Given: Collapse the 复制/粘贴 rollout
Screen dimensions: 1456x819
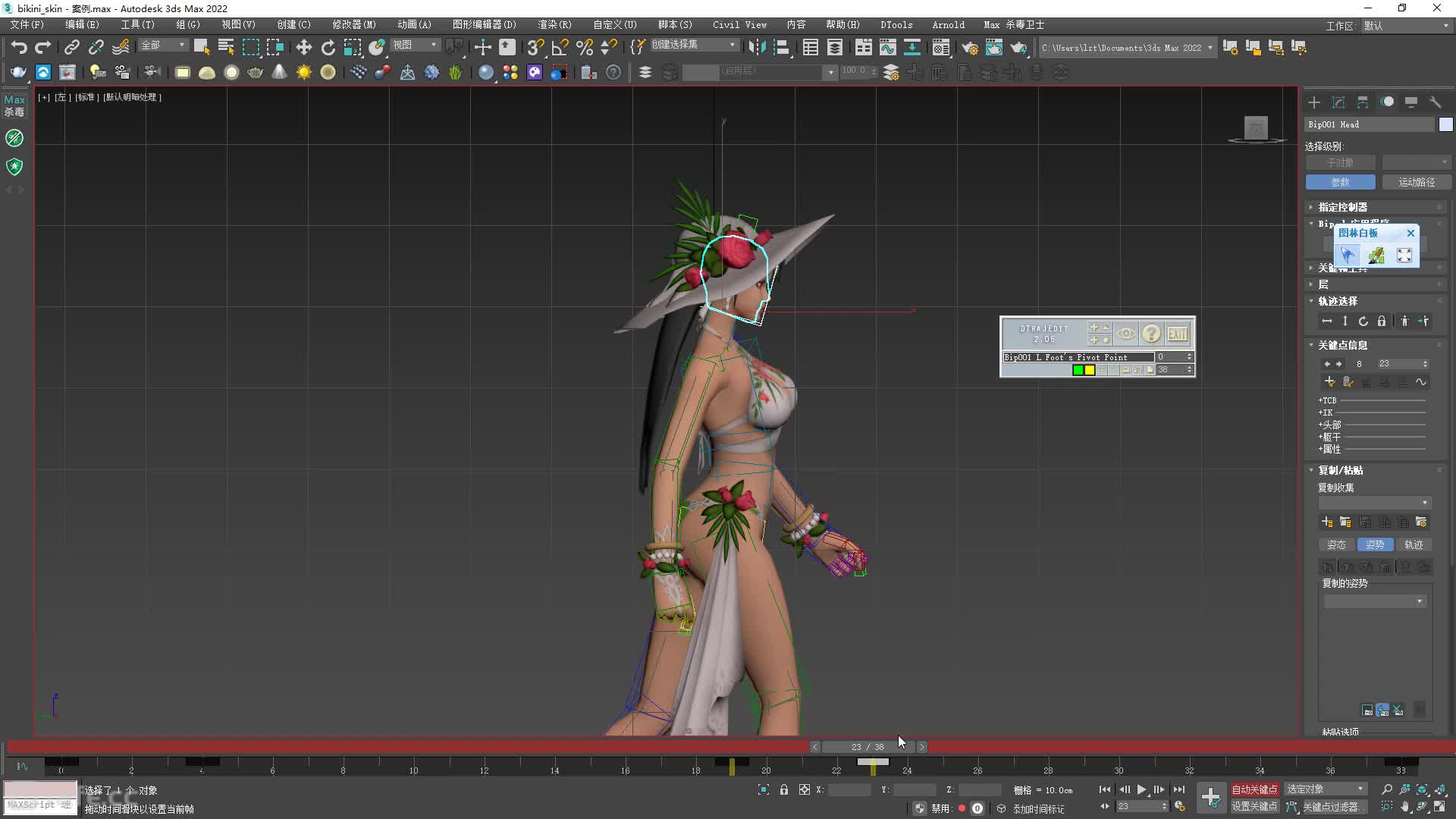Looking at the screenshot, I should [1376, 470].
